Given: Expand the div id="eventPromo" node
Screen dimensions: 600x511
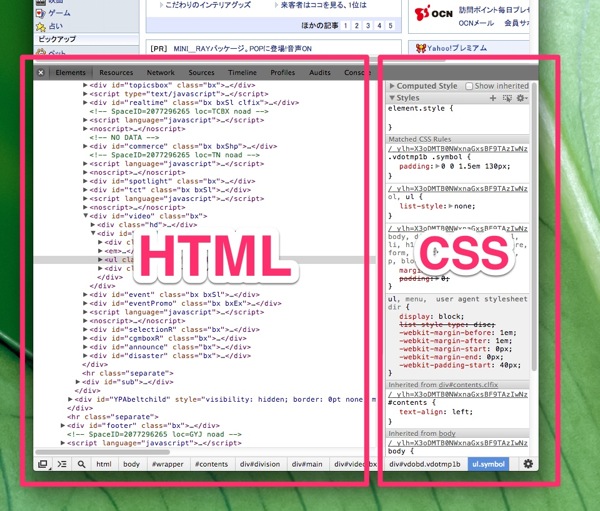Looking at the screenshot, I should (85, 303).
